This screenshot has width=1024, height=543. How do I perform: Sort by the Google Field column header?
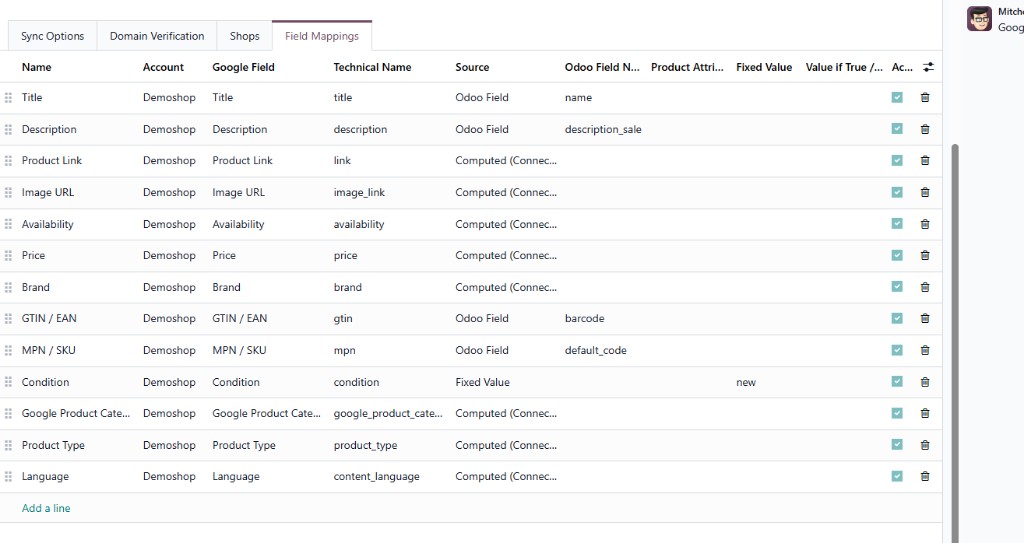[243, 67]
